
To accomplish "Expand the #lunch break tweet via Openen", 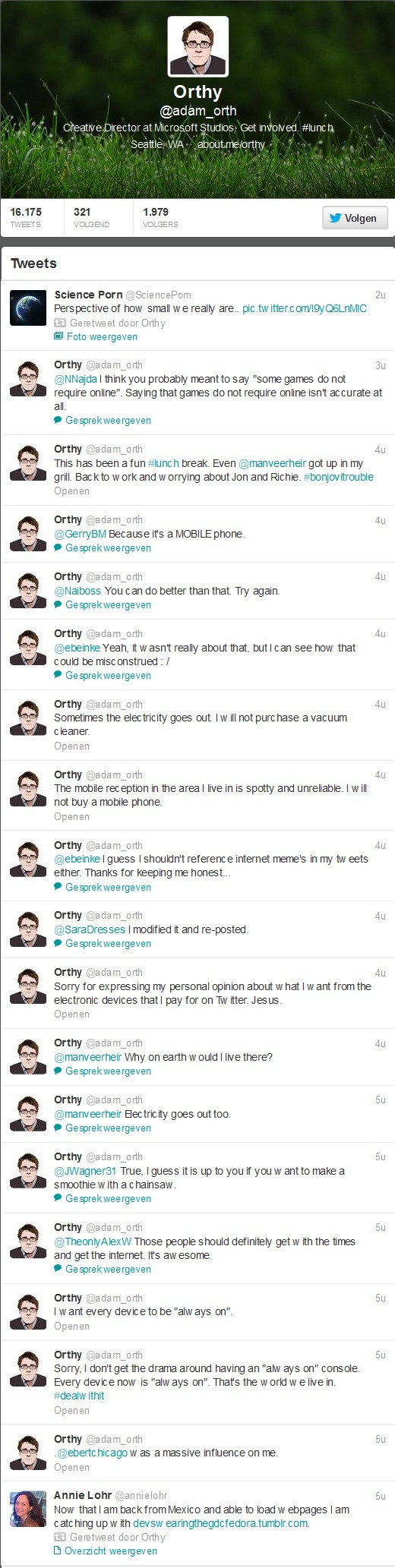I will (x=71, y=491).
